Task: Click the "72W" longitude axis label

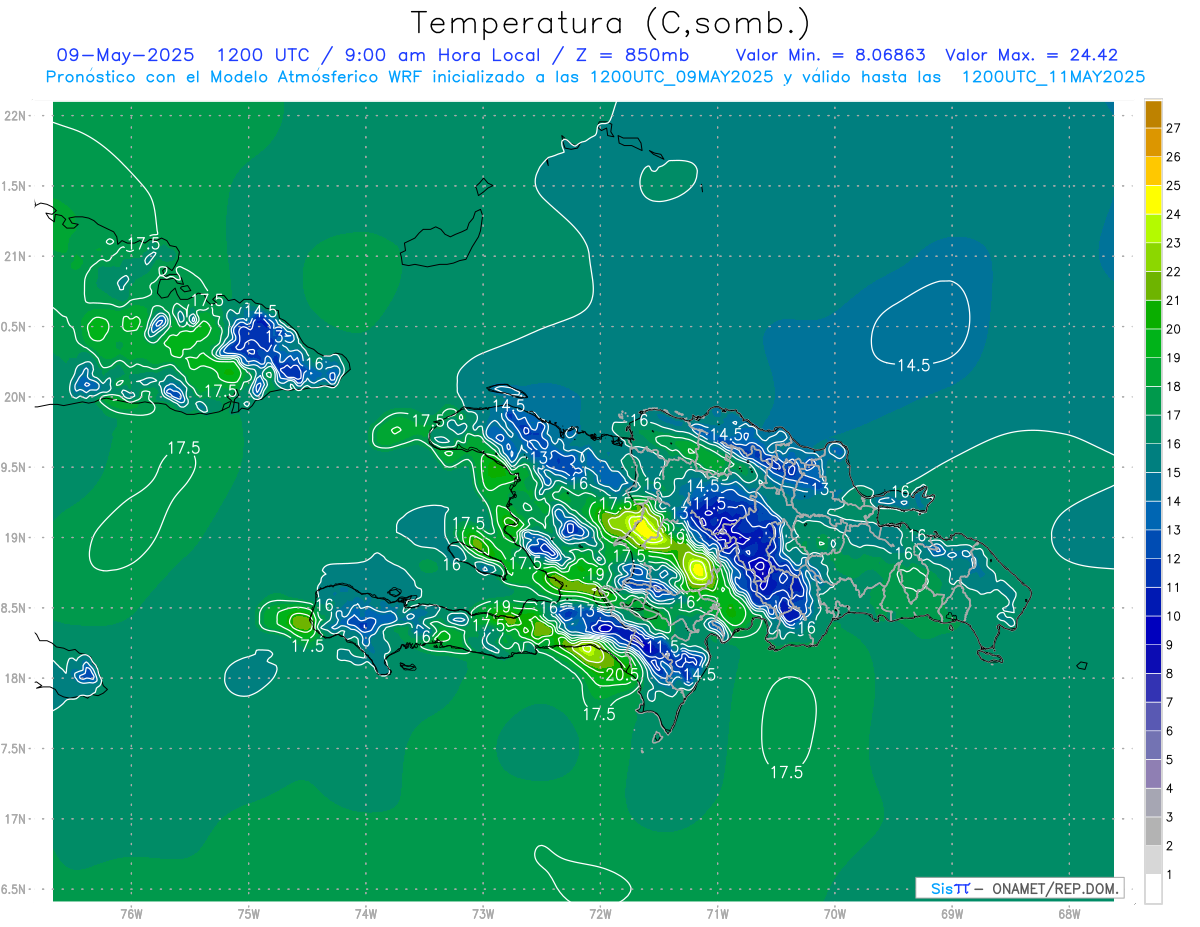Action: pyautogui.click(x=600, y=913)
